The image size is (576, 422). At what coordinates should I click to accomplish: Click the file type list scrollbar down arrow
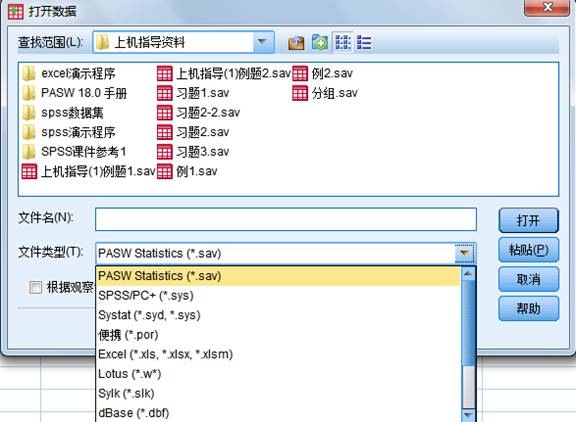pyautogui.click(x=468, y=415)
